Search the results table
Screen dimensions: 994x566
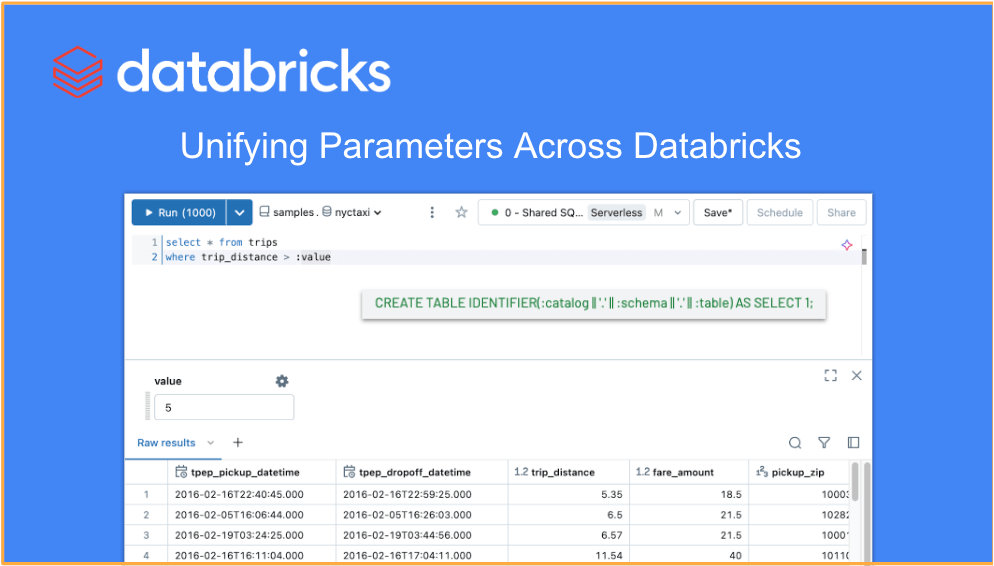[795, 442]
